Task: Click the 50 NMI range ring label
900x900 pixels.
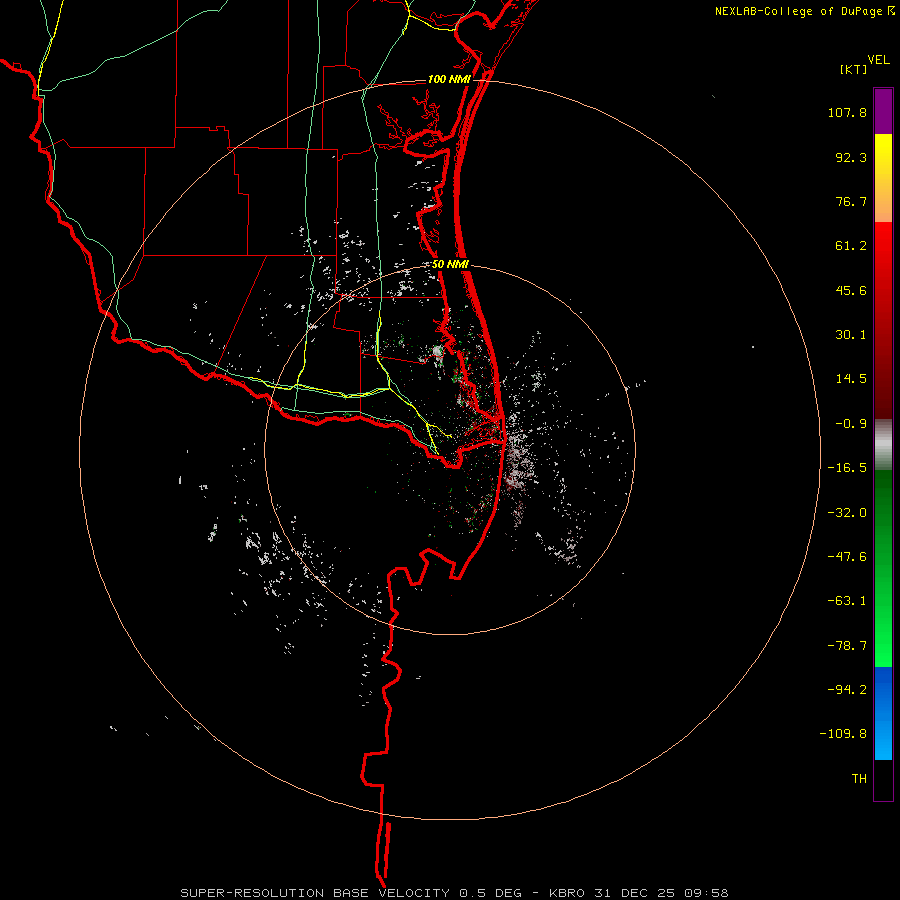Action: pyautogui.click(x=450, y=265)
